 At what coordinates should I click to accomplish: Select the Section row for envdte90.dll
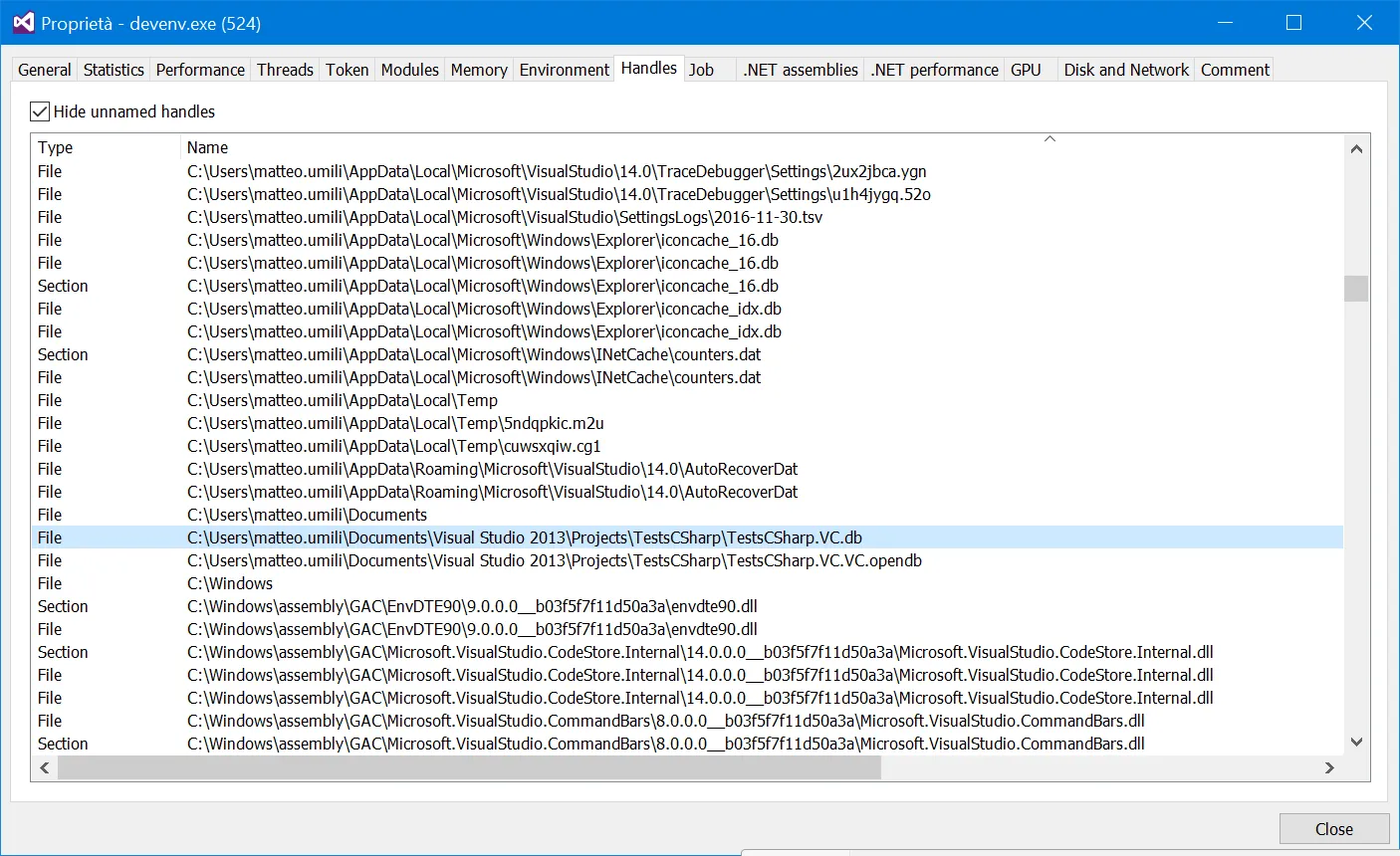click(x=687, y=606)
